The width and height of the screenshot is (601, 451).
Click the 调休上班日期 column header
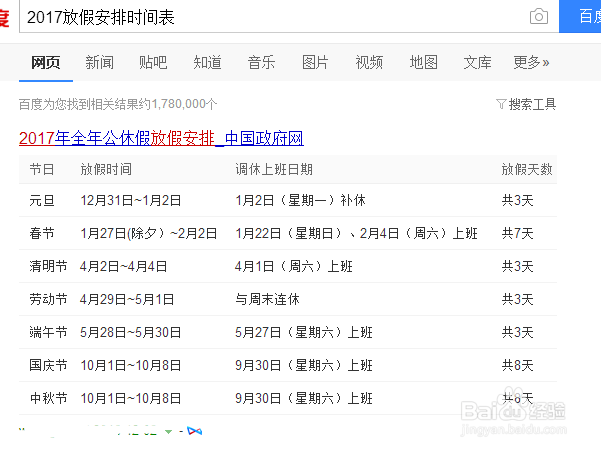pos(274,169)
